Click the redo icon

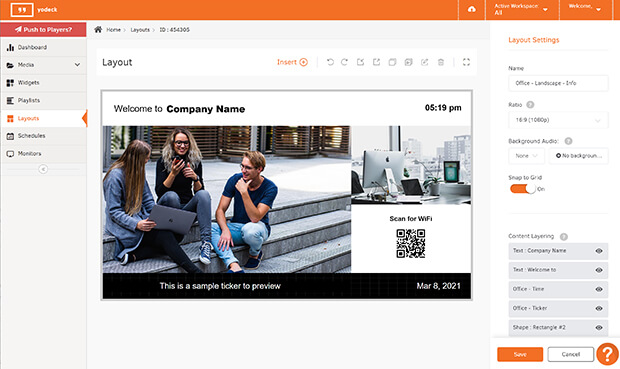[x=344, y=62]
